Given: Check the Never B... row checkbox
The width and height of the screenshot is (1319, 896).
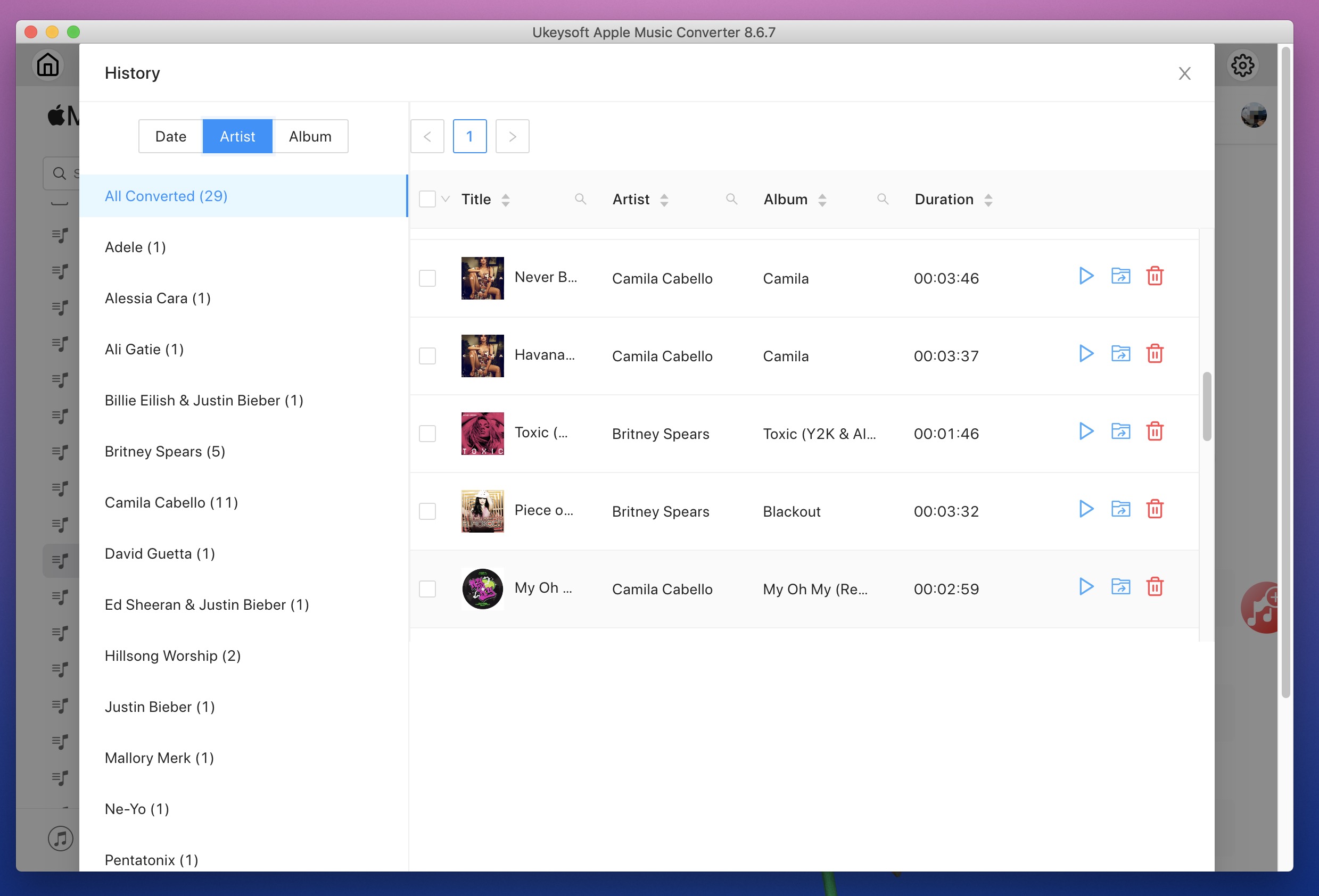Looking at the screenshot, I should point(427,279).
